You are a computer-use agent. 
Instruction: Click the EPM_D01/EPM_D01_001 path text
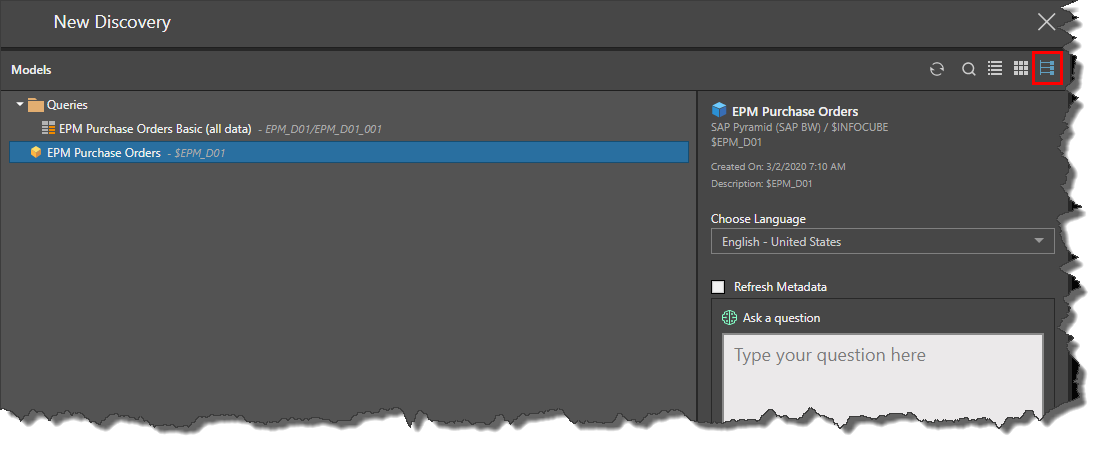[x=323, y=129]
